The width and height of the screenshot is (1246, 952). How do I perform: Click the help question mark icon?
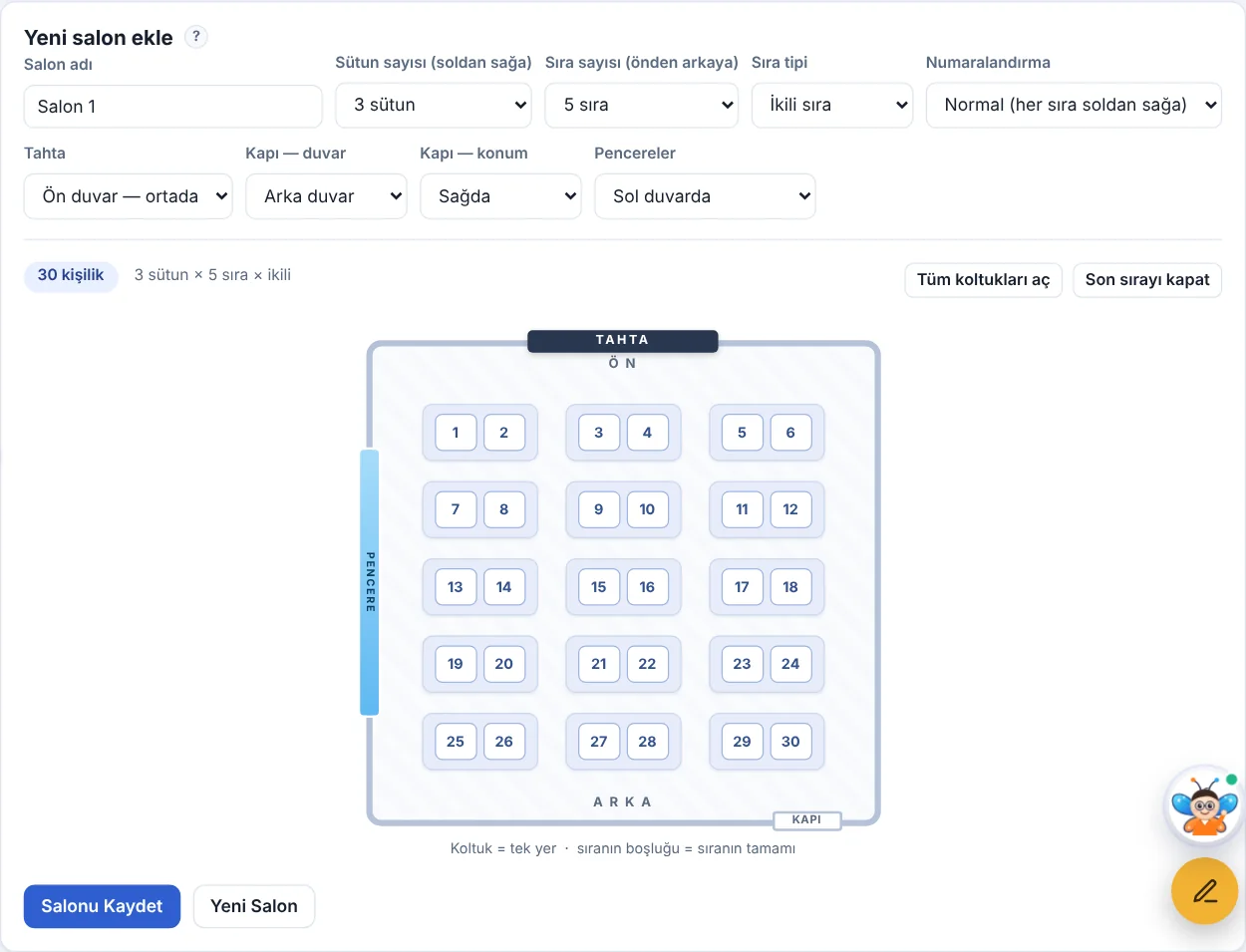coord(196,37)
